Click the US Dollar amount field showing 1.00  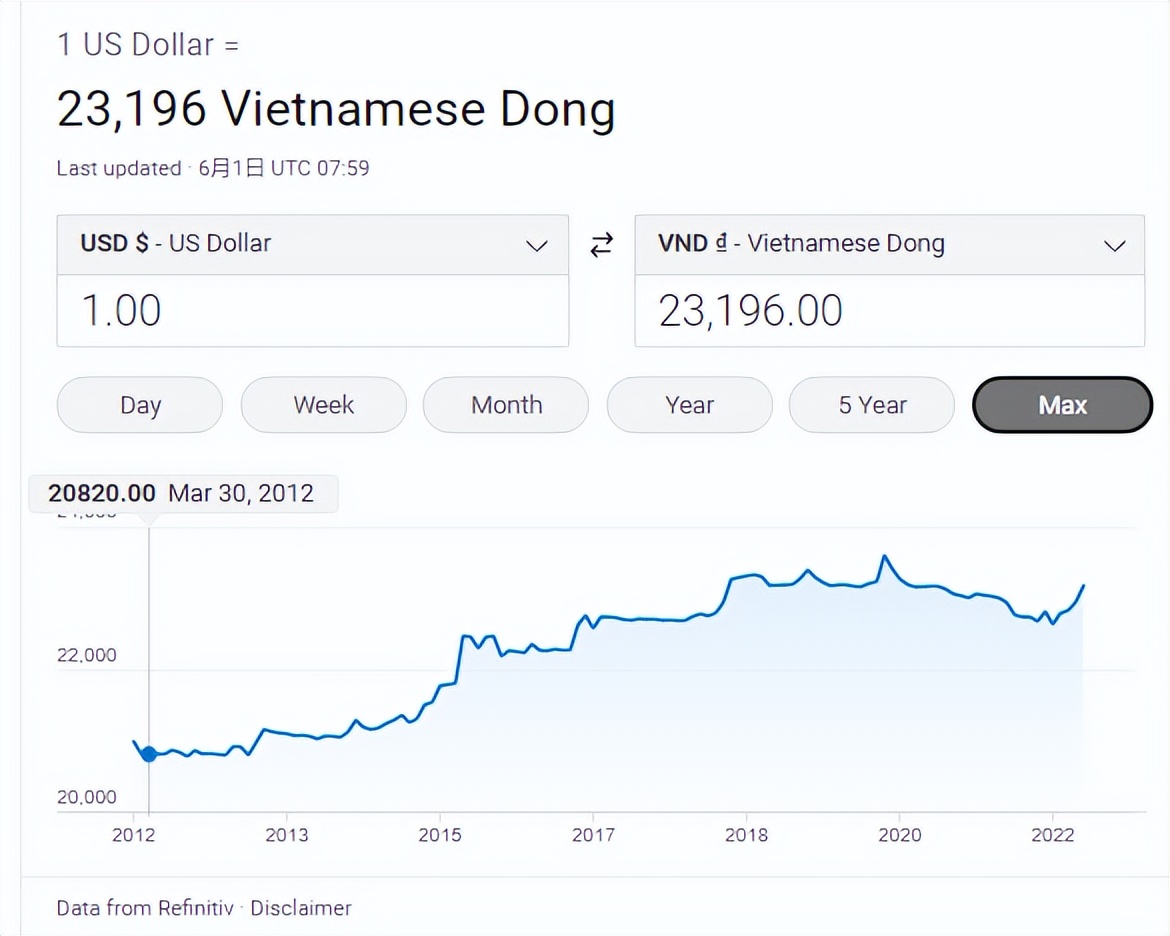coord(312,311)
